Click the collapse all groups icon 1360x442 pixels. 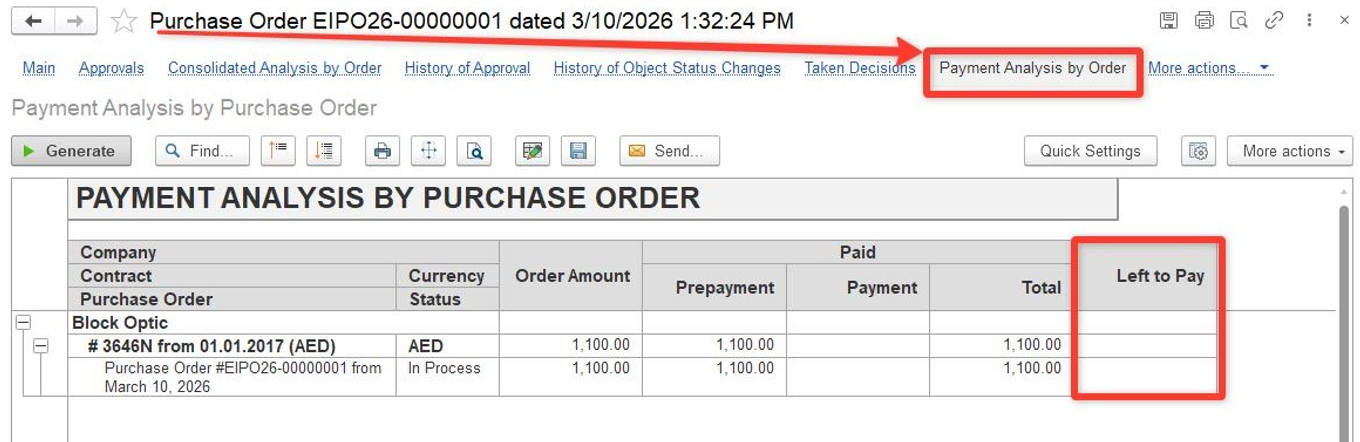click(x=278, y=151)
